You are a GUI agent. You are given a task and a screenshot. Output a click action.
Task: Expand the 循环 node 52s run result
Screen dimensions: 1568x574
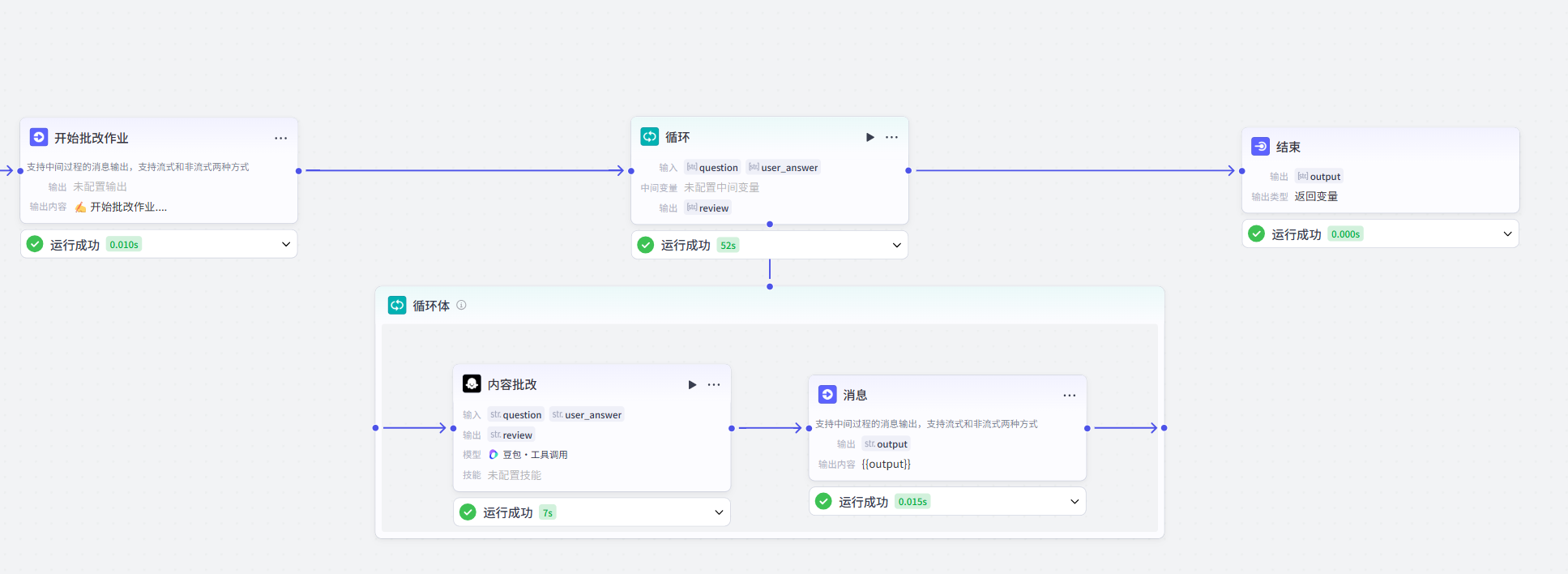896,245
